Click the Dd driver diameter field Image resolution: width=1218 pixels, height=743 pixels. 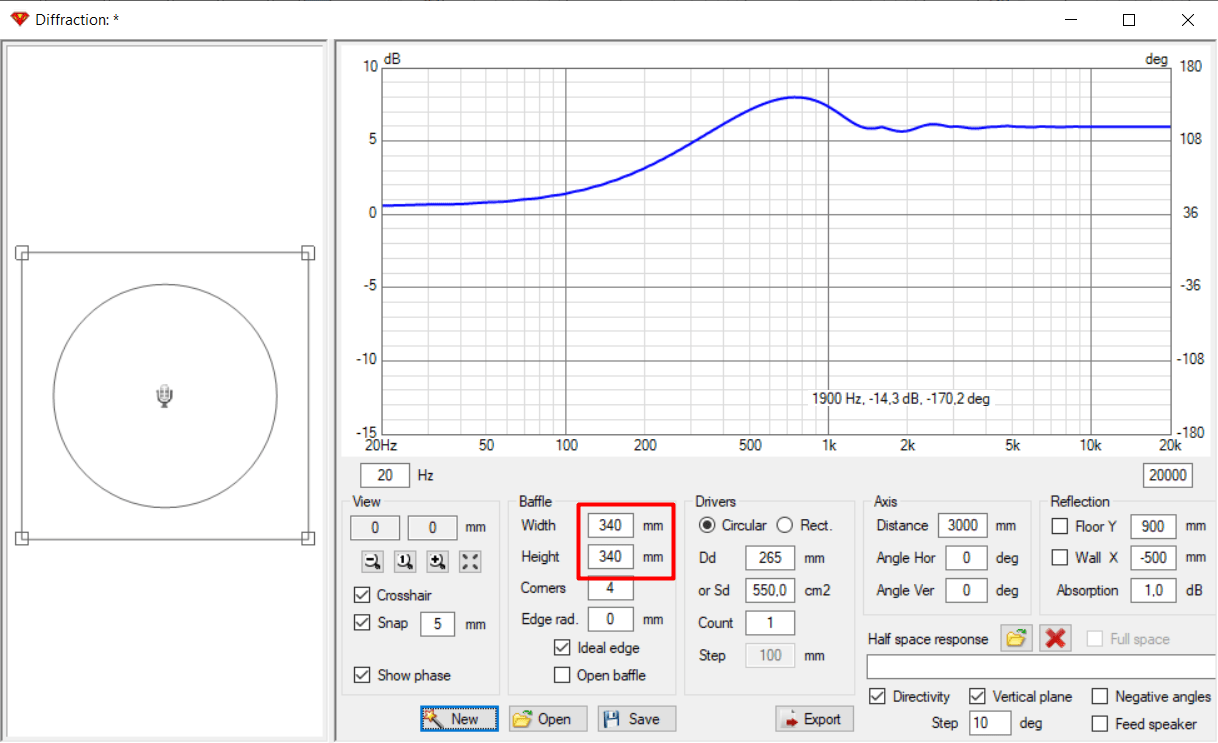(x=770, y=558)
